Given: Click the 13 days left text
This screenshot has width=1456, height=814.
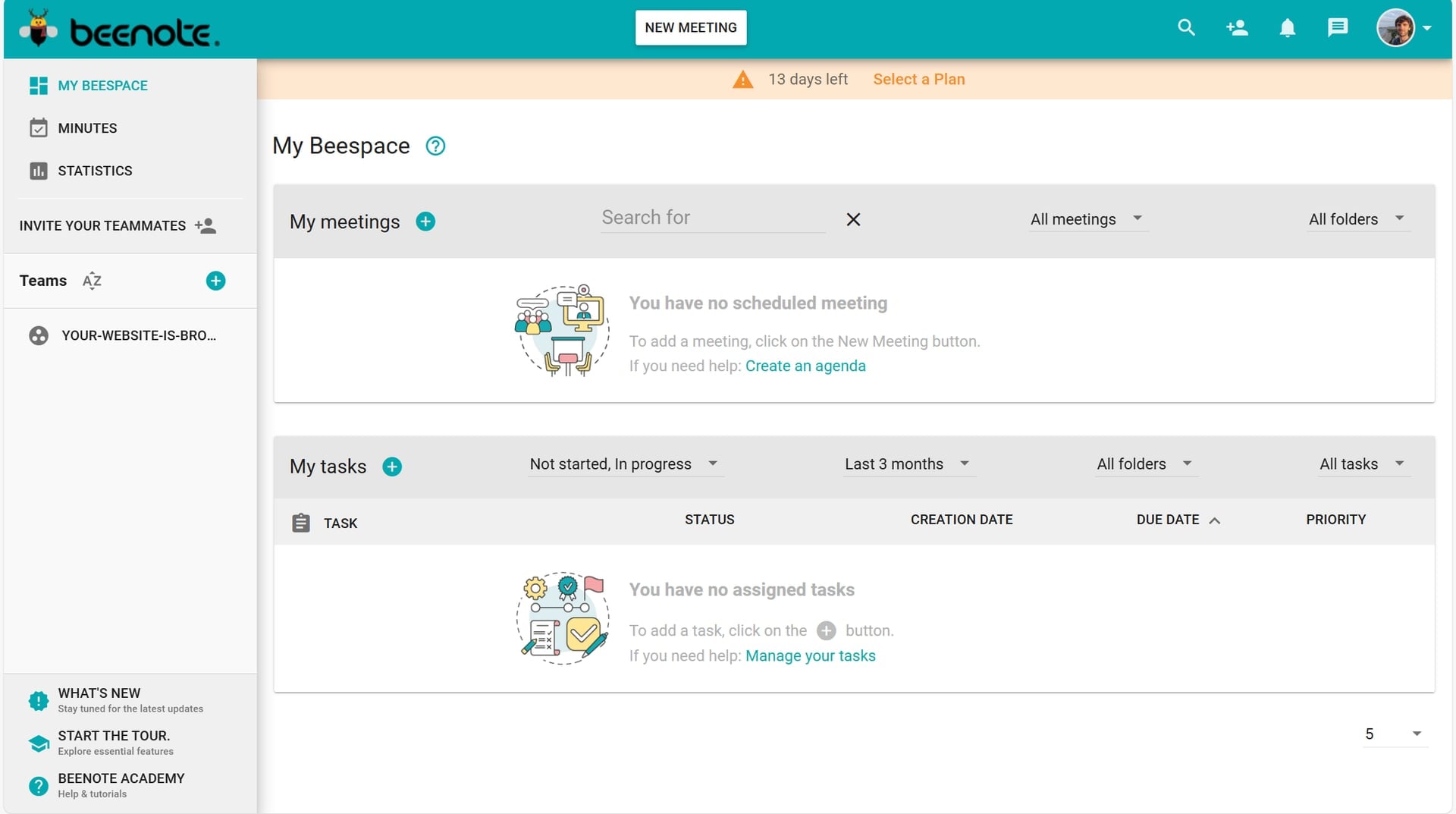Looking at the screenshot, I should click(x=808, y=79).
